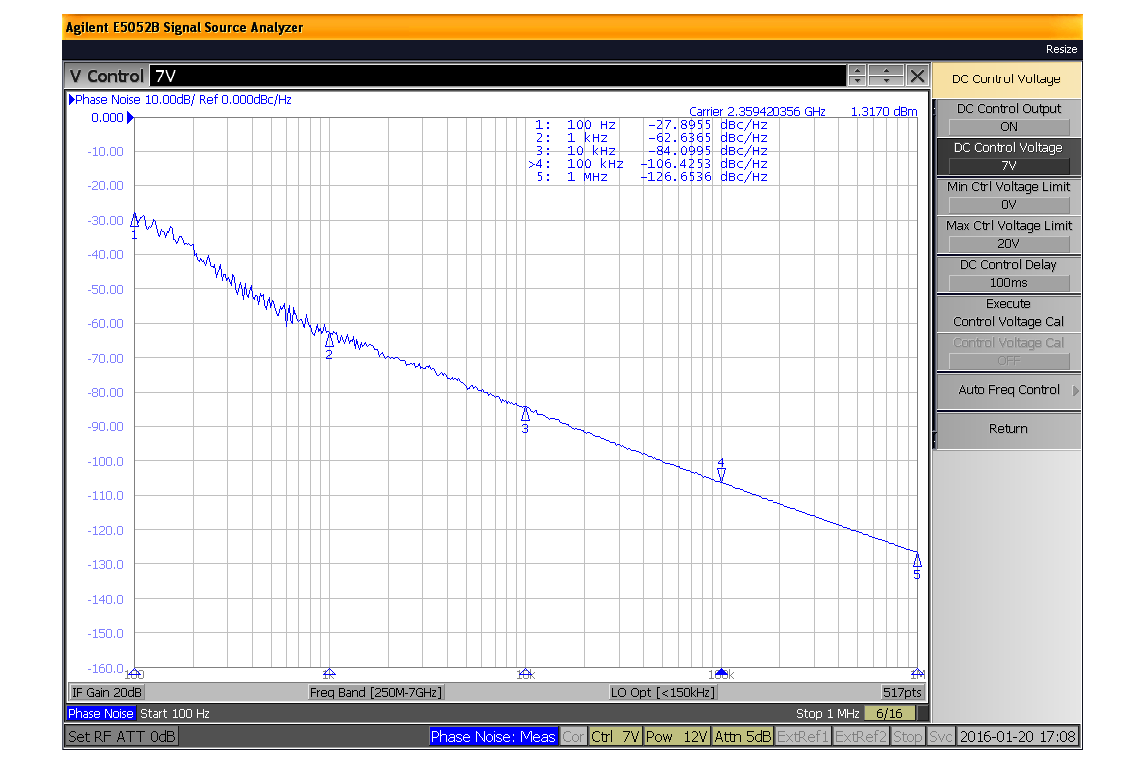Image resolution: width=1142 pixels, height=761 pixels.
Task: Click the second title bar down stepper arrow
Action: (x=887, y=80)
